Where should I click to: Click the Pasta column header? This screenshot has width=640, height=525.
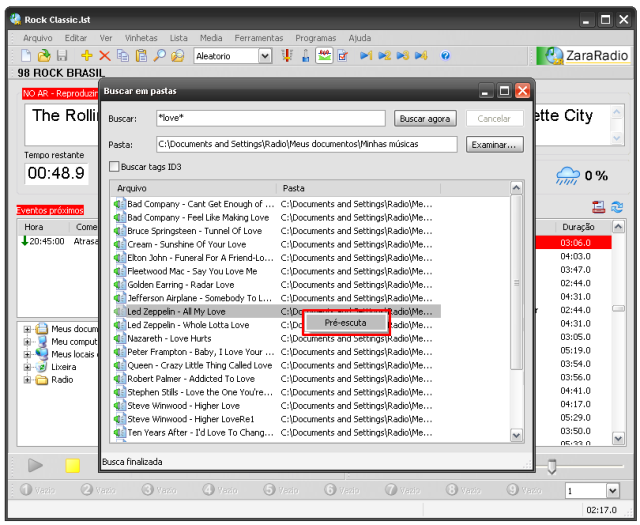coord(359,188)
